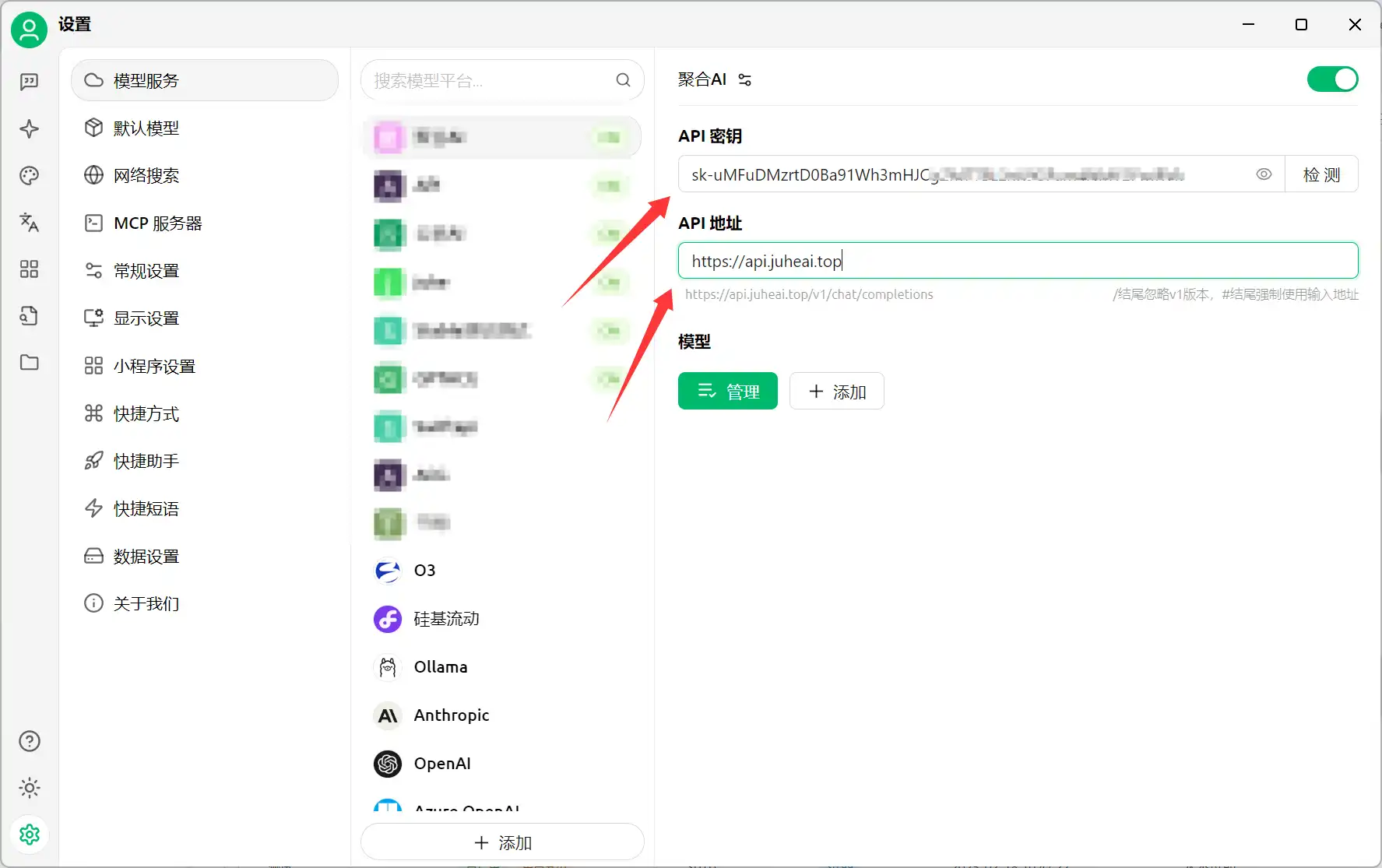Click the Ollama llama logo icon
The image size is (1382, 868).
[388, 667]
